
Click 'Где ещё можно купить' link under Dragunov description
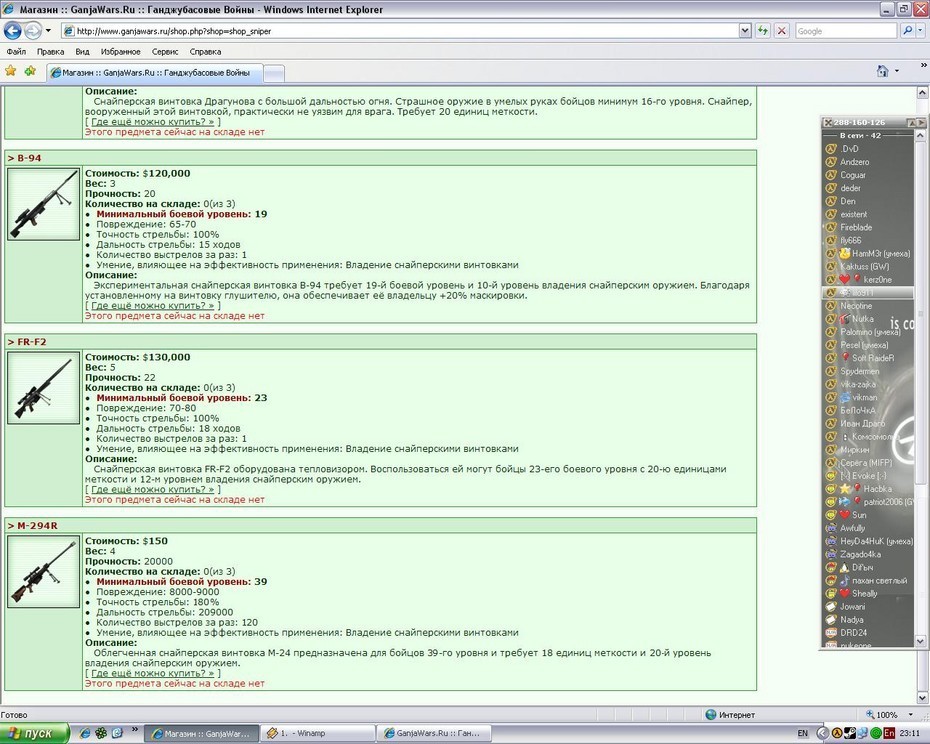click(x=152, y=122)
